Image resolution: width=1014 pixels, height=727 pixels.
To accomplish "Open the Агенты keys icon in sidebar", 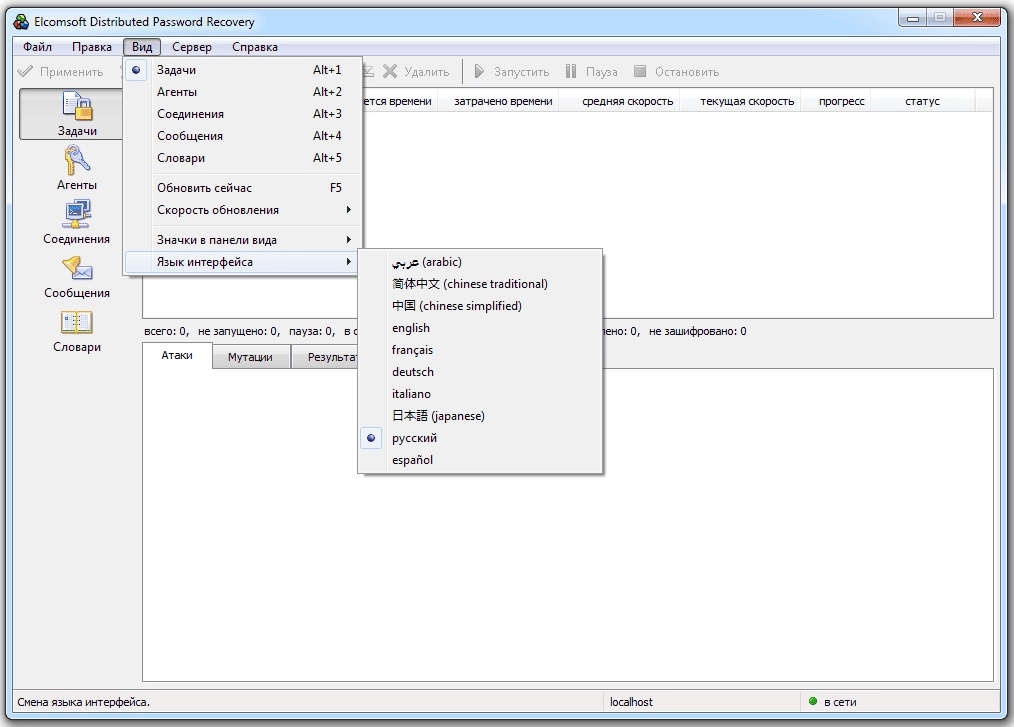I will pyautogui.click(x=77, y=160).
